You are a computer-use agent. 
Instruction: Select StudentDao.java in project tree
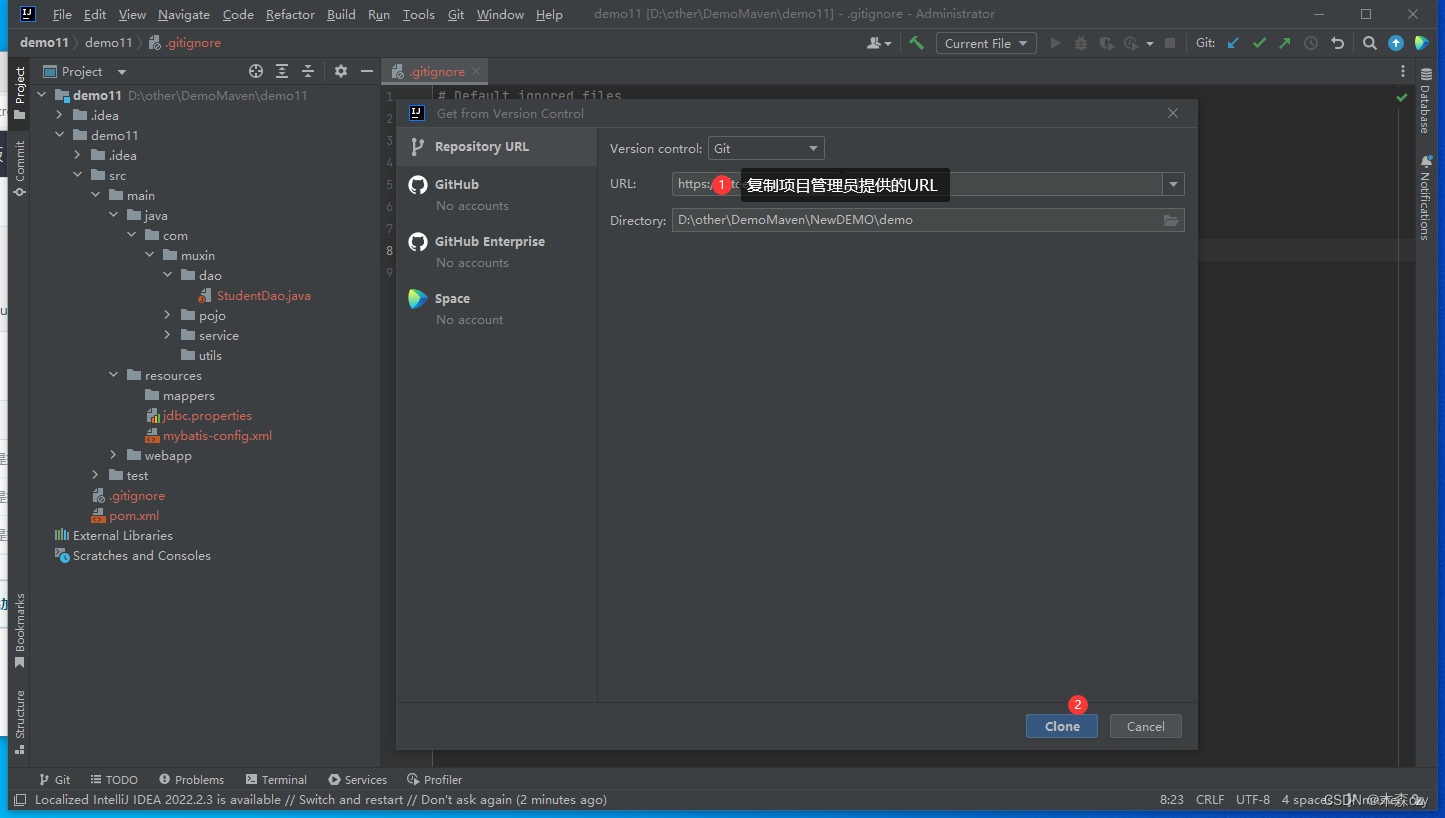pos(263,295)
